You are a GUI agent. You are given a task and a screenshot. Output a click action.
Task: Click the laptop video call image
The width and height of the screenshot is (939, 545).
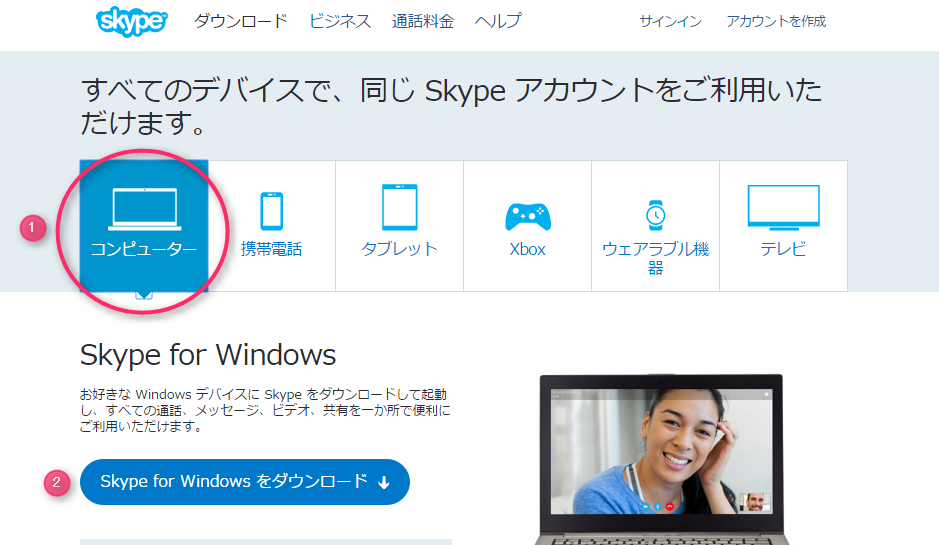[662, 459]
